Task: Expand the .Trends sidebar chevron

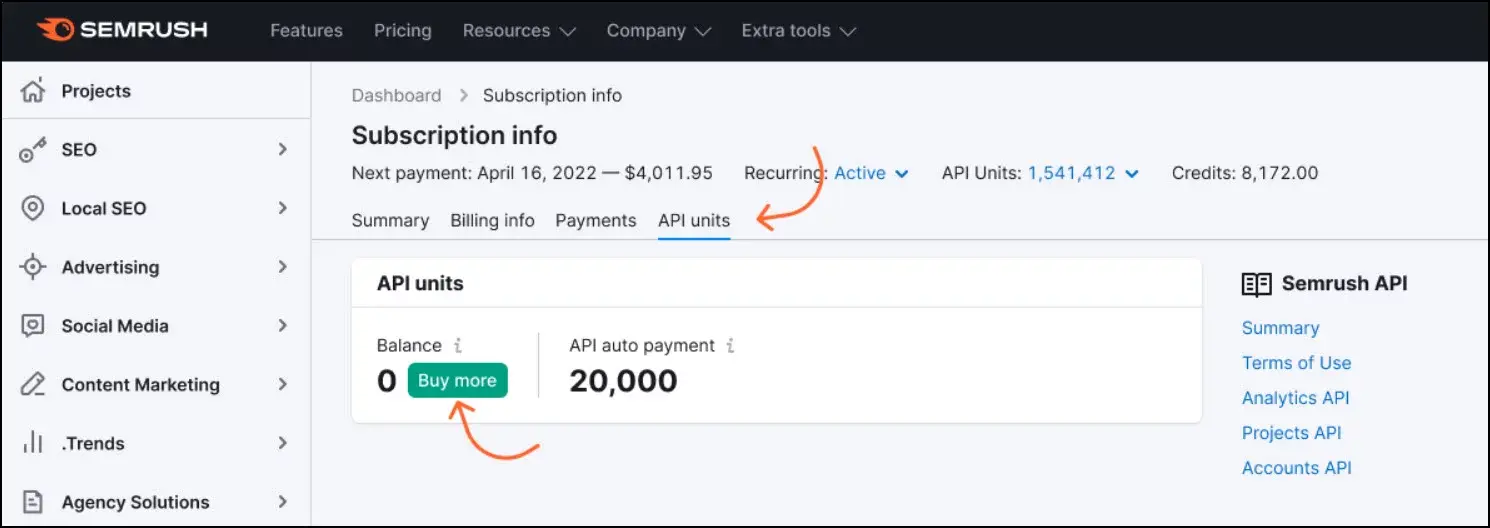Action: click(283, 443)
